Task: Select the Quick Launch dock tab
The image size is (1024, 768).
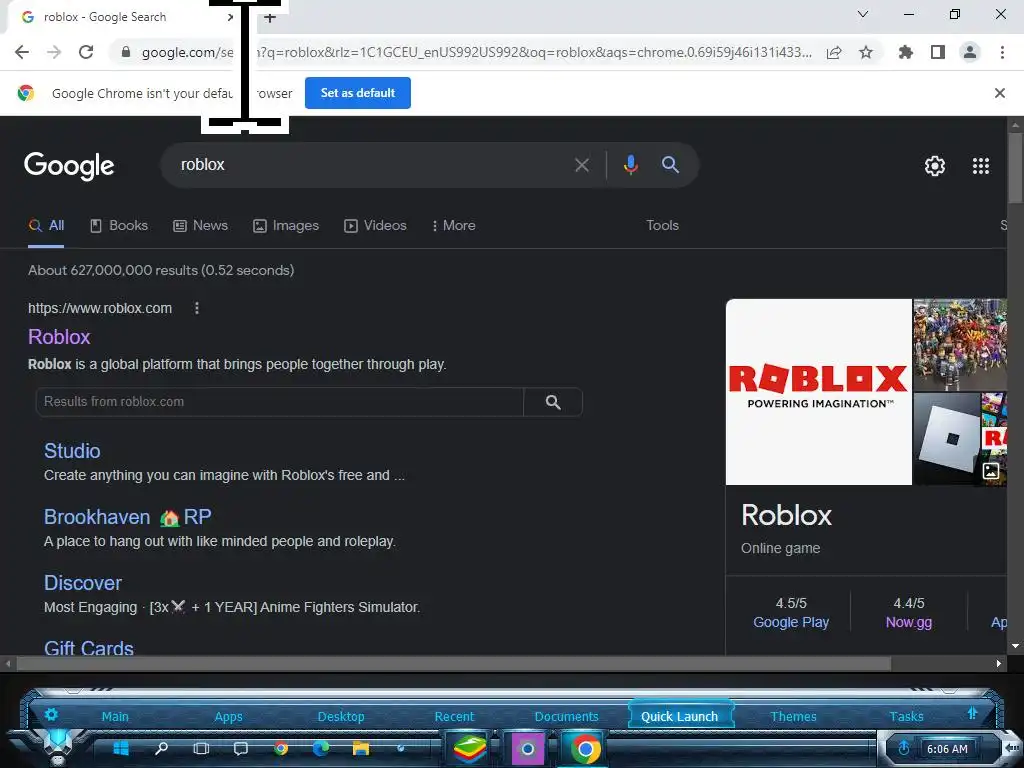Action: click(679, 716)
